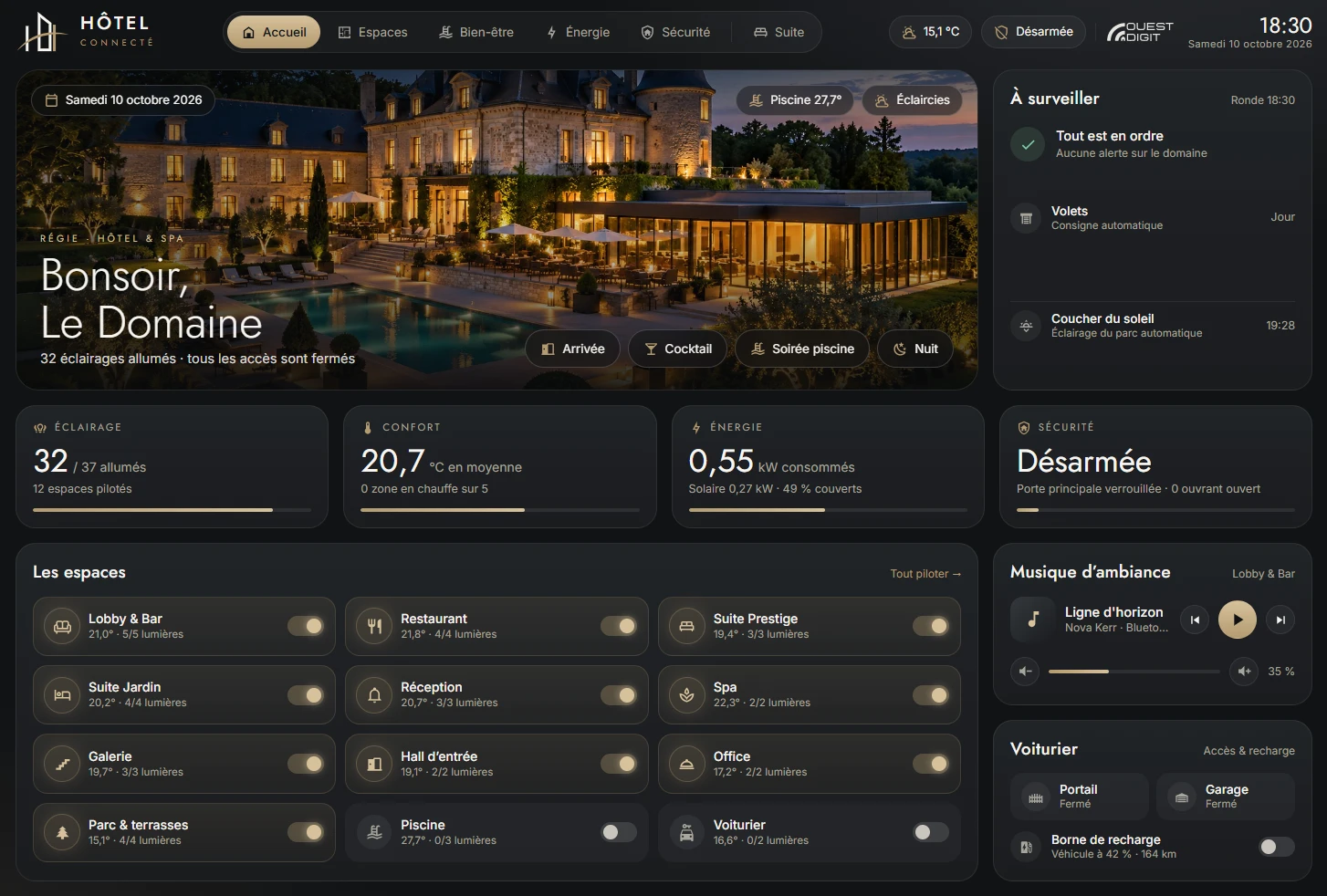Switch off Hall d'entrée lights

pos(619,764)
